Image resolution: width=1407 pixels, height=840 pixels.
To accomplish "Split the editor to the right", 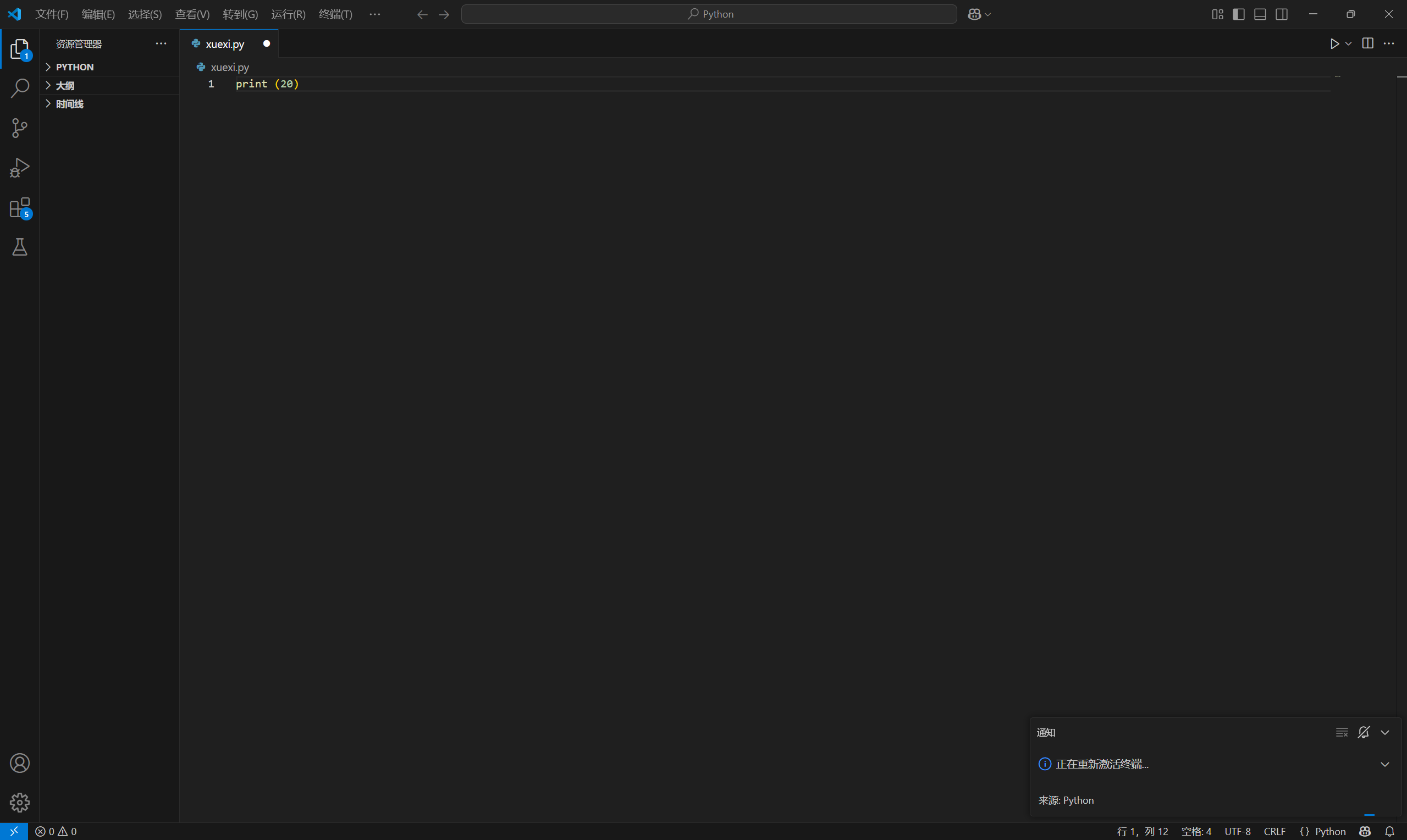I will click(1367, 43).
